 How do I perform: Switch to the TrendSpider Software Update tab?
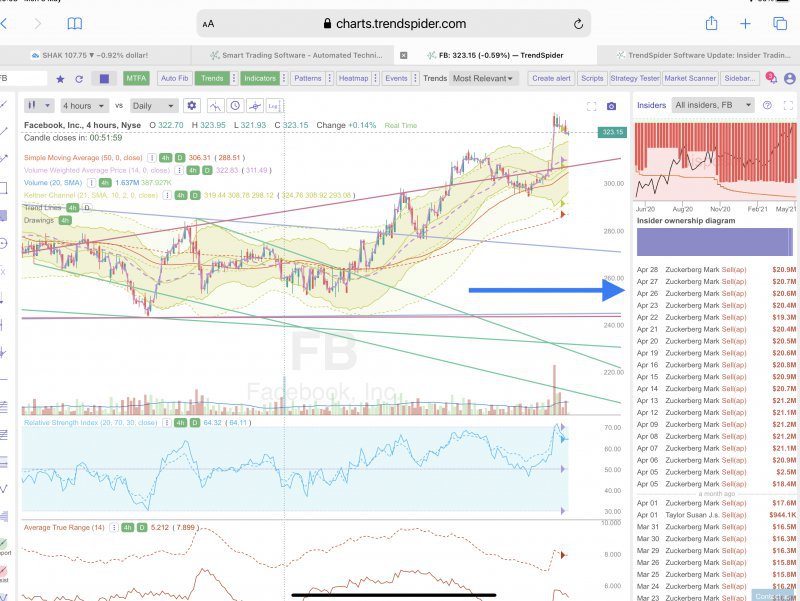pos(698,55)
